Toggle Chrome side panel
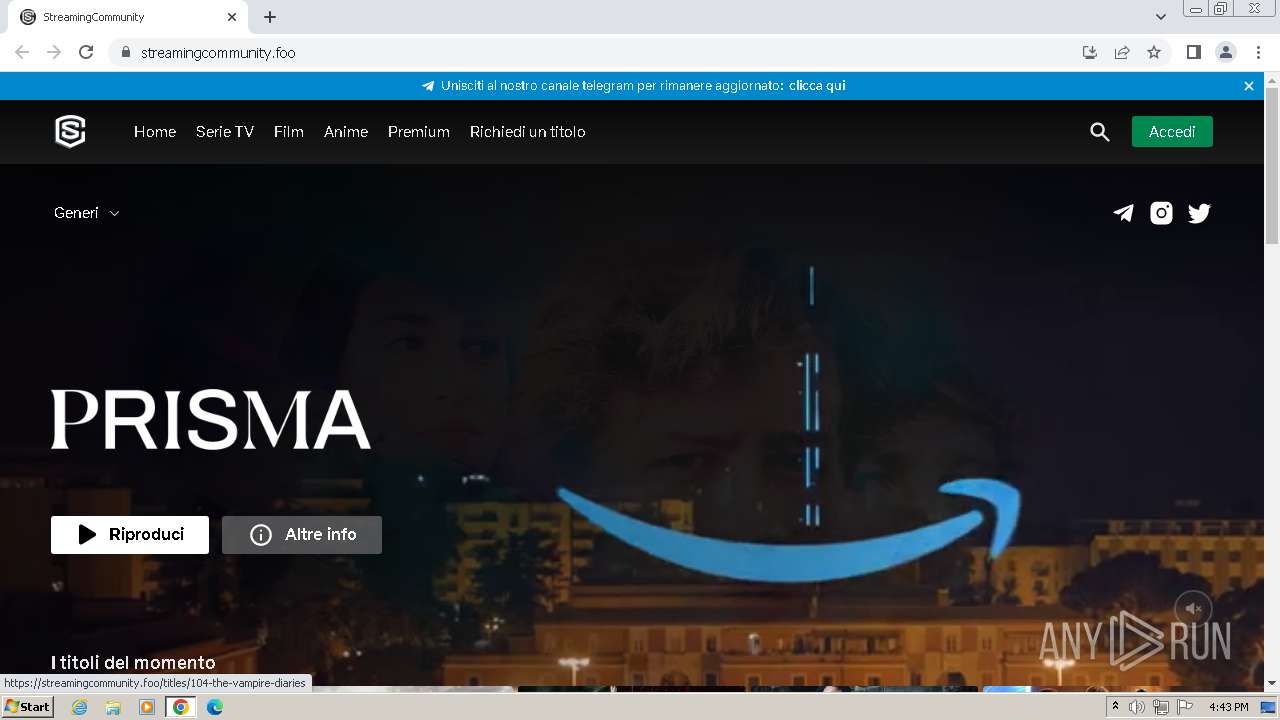1280x720 pixels. click(1193, 52)
